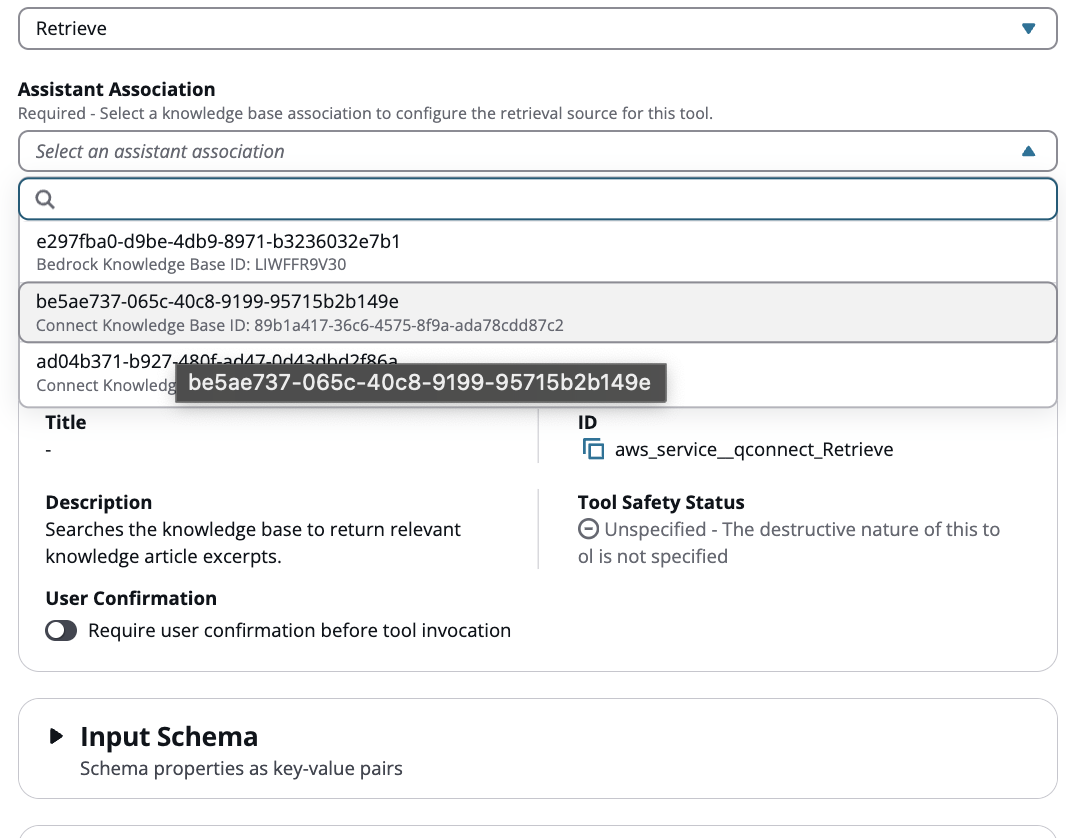The width and height of the screenshot is (1066, 838).
Task: Click the Input Schema heading
Action: 169,737
